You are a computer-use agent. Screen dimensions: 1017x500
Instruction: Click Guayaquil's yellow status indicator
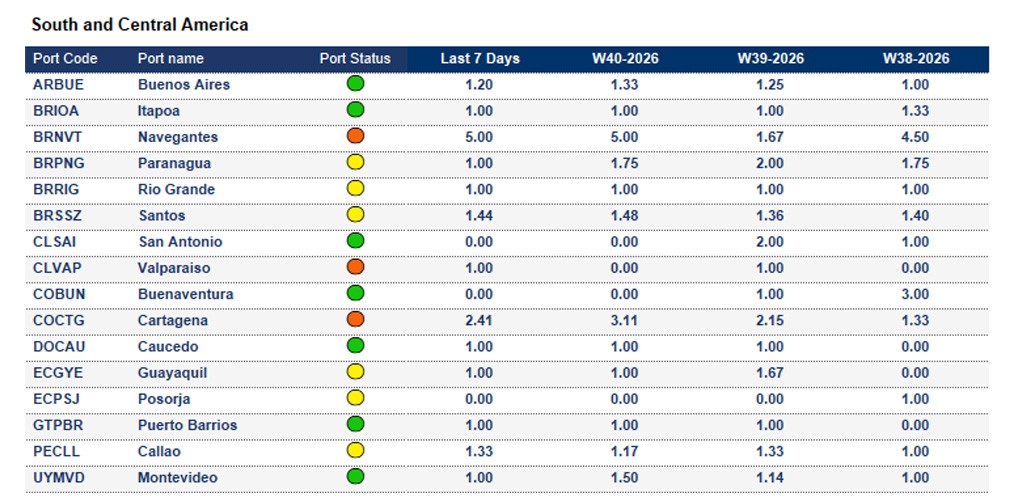coord(355,372)
